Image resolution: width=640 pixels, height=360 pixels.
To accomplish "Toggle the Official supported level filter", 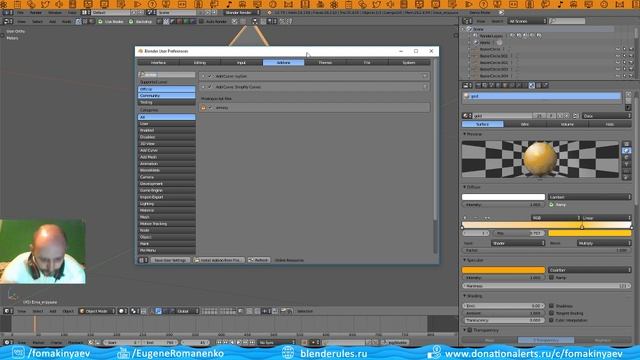I will [x=167, y=89].
